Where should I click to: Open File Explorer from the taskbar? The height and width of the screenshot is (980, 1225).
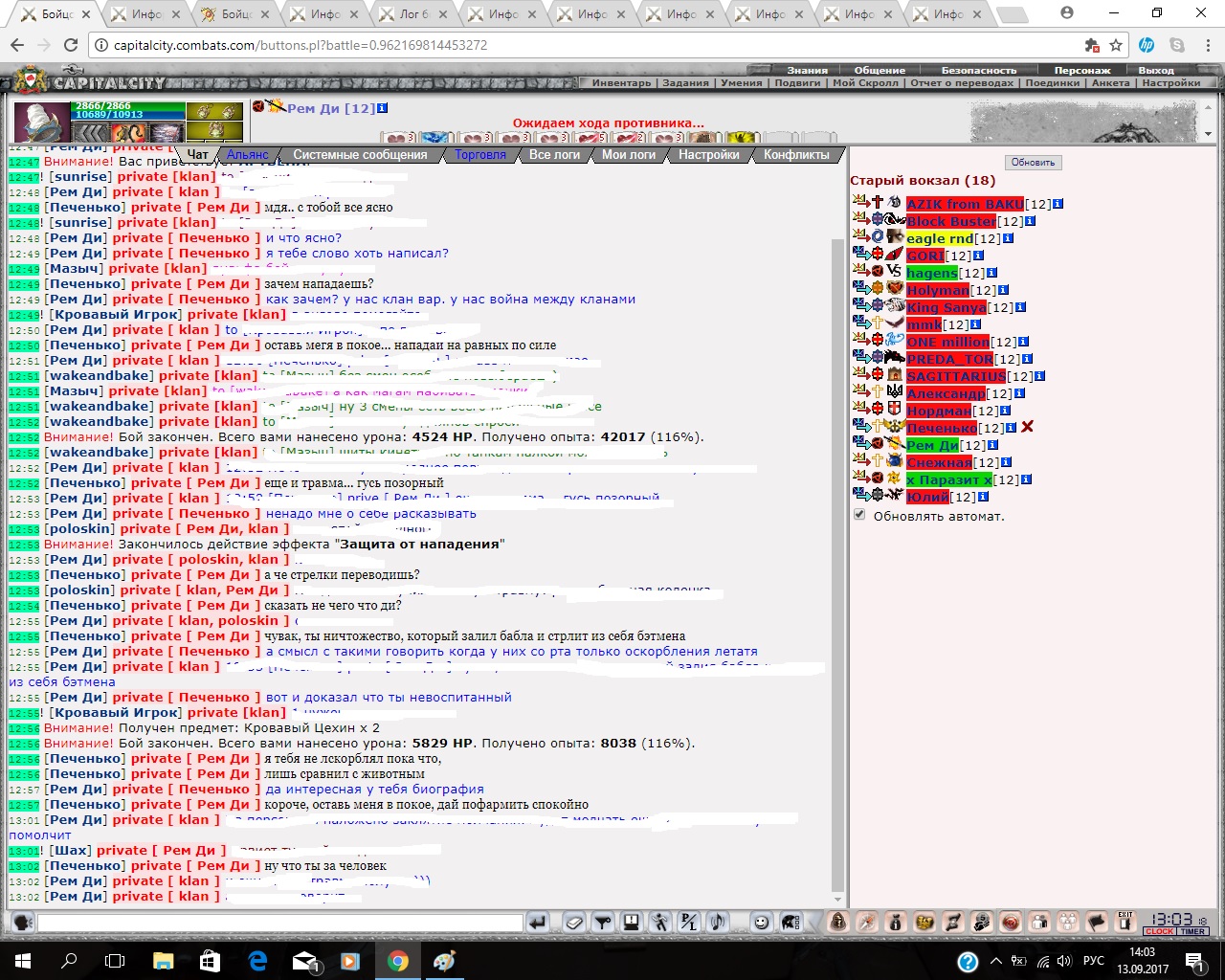click(x=162, y=961)
